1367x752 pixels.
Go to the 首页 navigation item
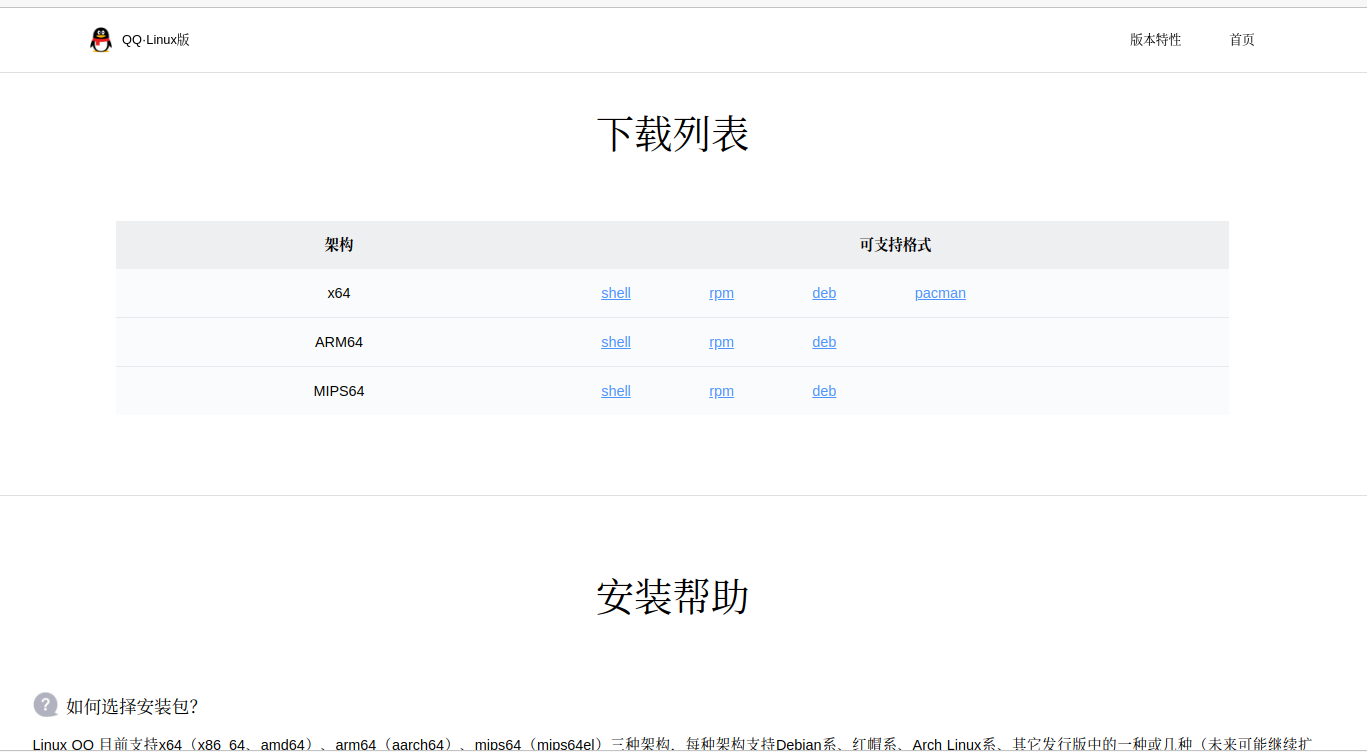tap(1242, 40)
